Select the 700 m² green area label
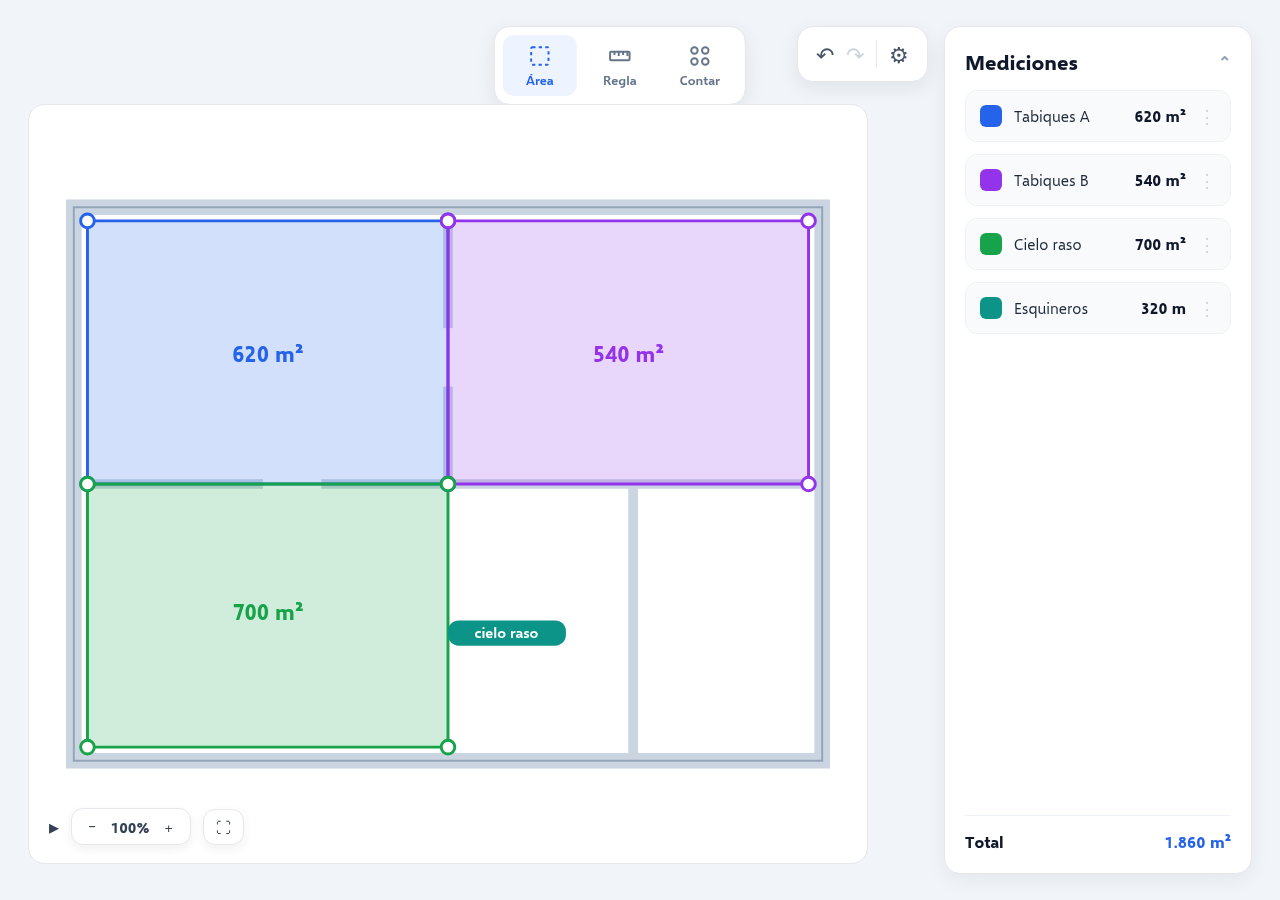The width and height of the screenshot is (1280, 900). [x=268, y=612]
